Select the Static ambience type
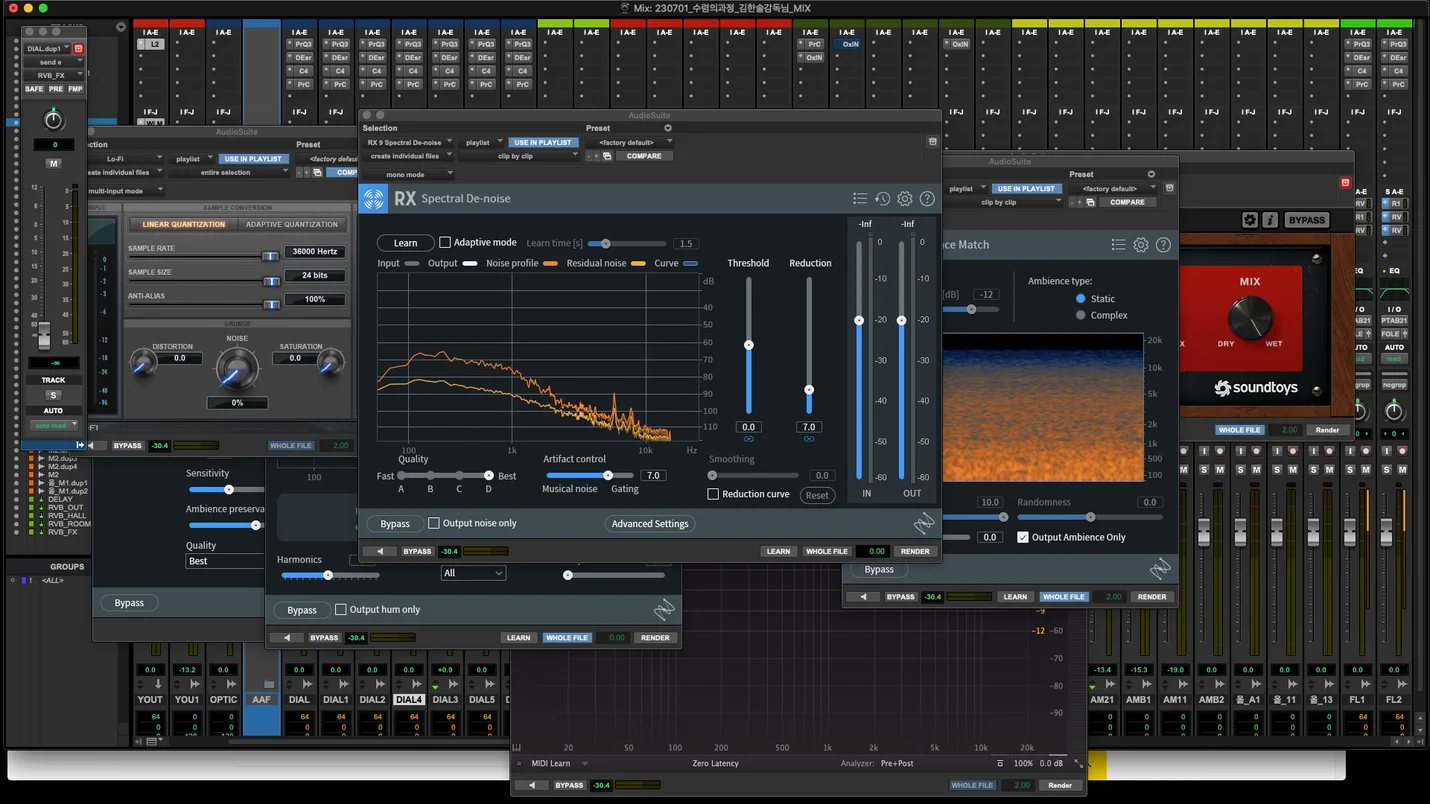 pos(1080,299)
